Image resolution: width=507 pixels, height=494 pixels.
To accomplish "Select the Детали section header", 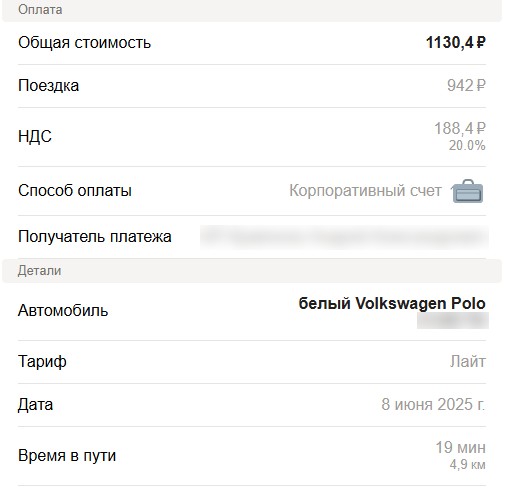I will [252, 271].
